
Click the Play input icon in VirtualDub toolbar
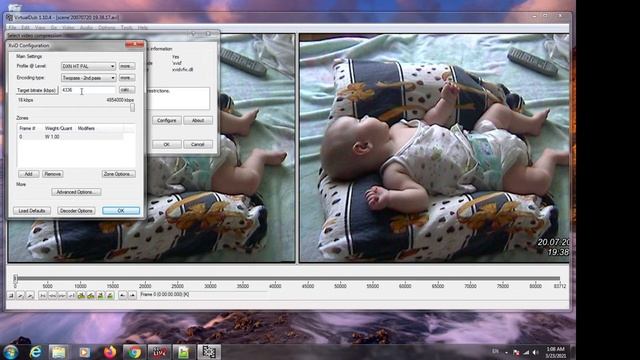click(20, 295)
